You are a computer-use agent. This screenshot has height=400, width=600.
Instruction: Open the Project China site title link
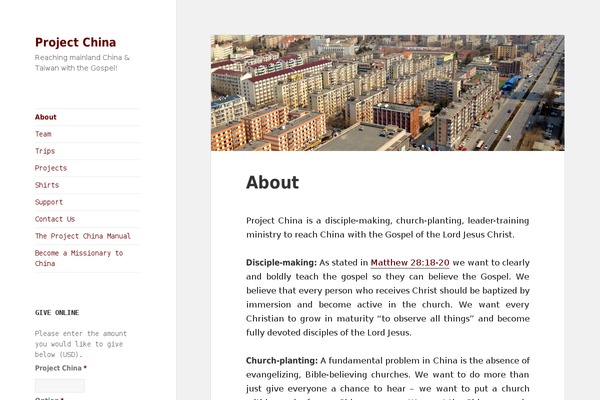tap(75, 42)
